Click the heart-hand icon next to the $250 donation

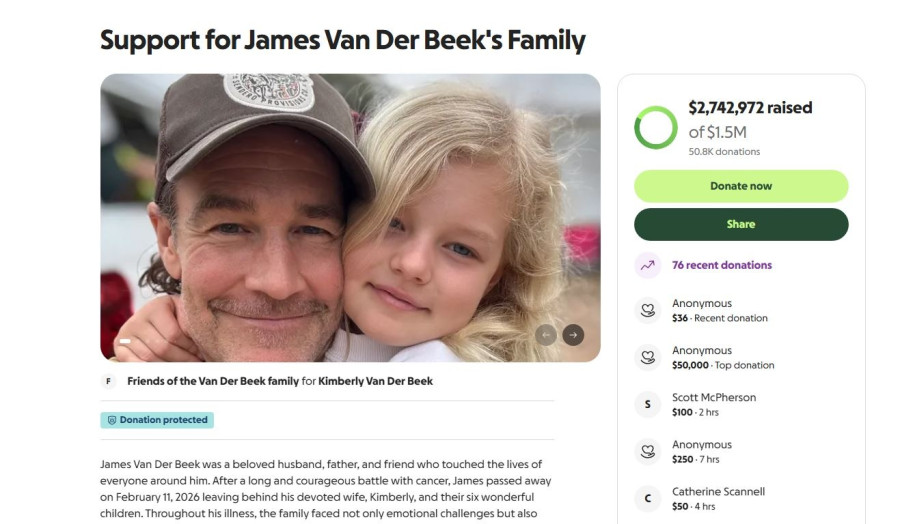click(647, 451)
